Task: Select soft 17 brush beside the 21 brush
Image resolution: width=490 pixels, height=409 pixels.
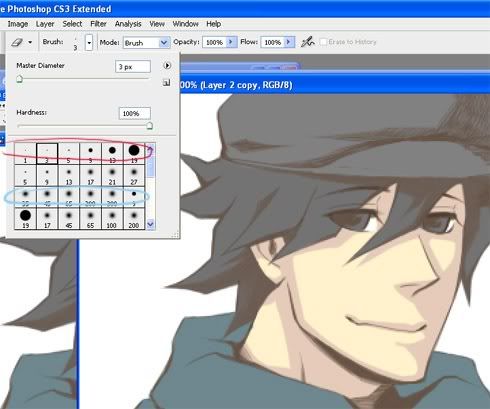Action: (x=90, y=175)
